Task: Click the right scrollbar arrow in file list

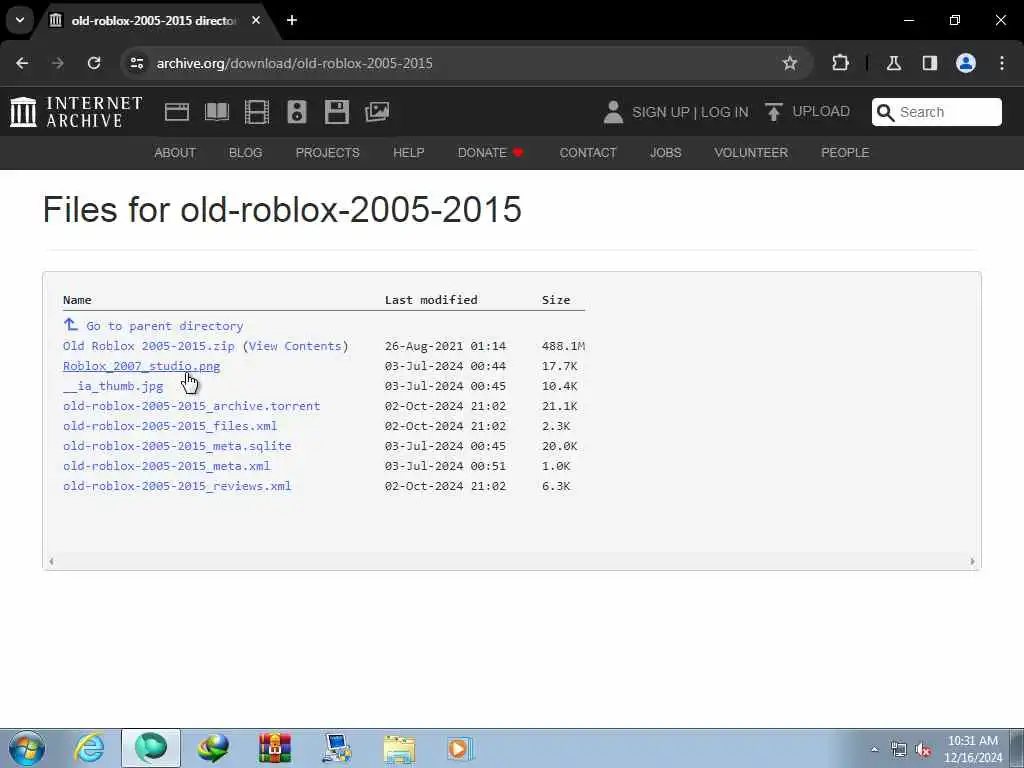Action: pyautogui.click(x=972, y=562)
